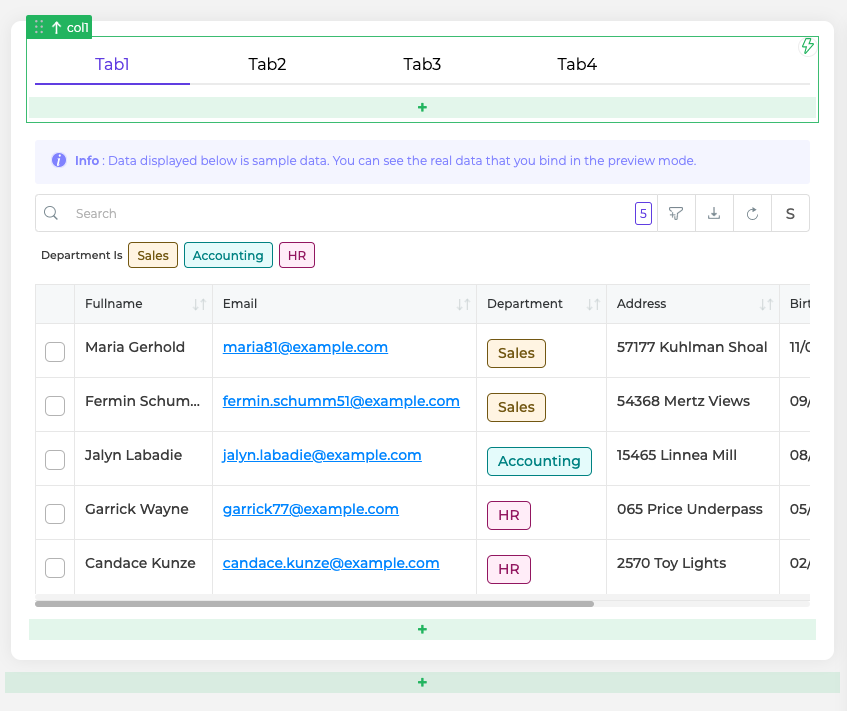Click the up arrow in col1 label
Image resolution: width=847 pixels, height=711 pixels.
[56, 27]
